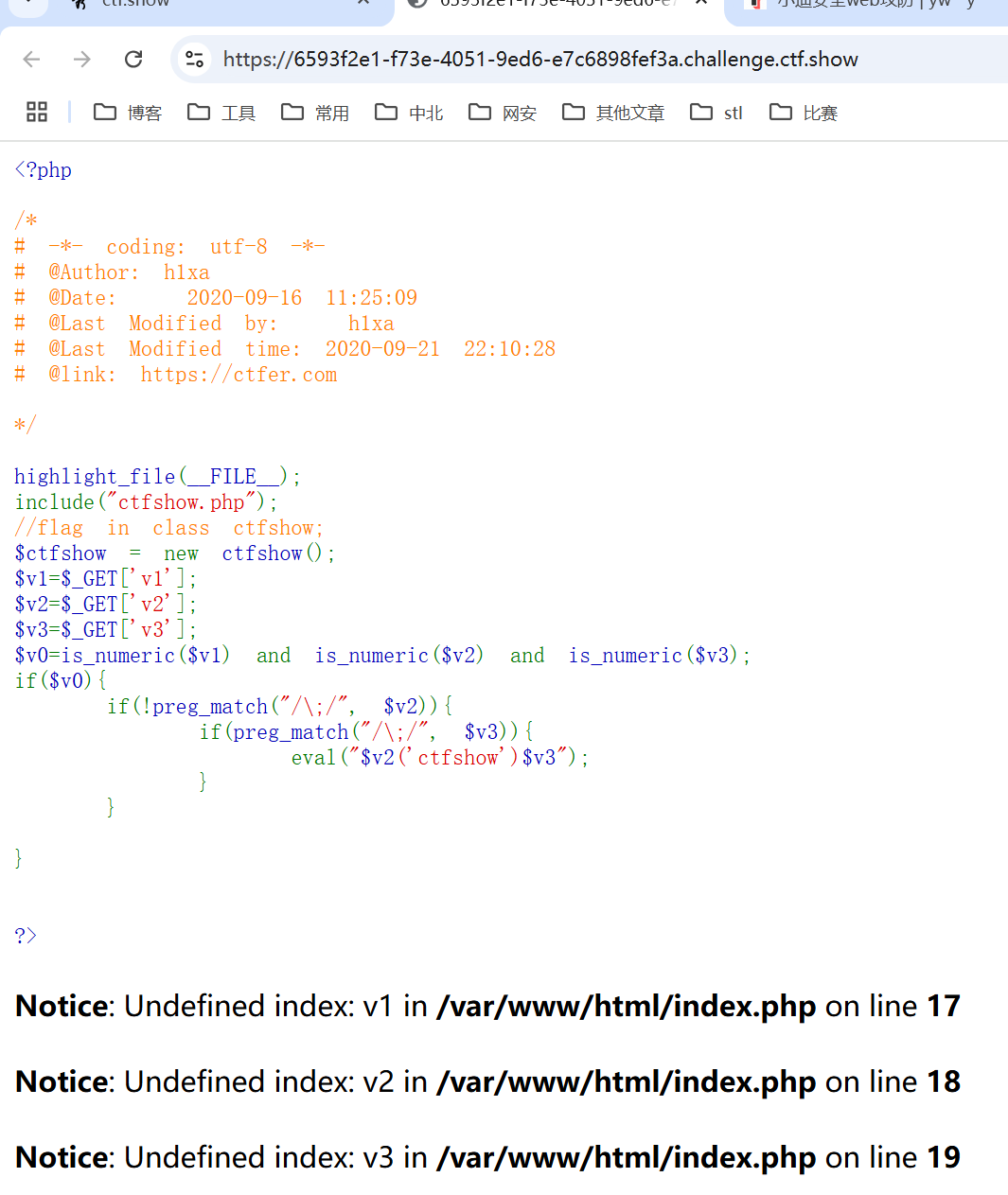The width and height of the screenshot is (1008, 1195).
Task: Open the 其他文章 bookmark folder
Action: click(613, 113)
